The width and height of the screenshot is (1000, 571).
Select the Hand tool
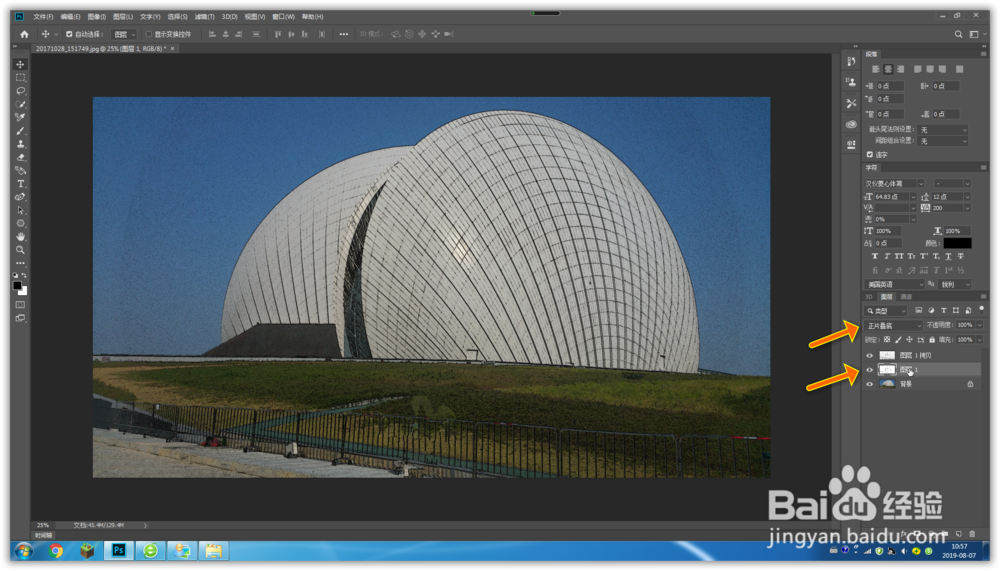[x=20, y=237]
